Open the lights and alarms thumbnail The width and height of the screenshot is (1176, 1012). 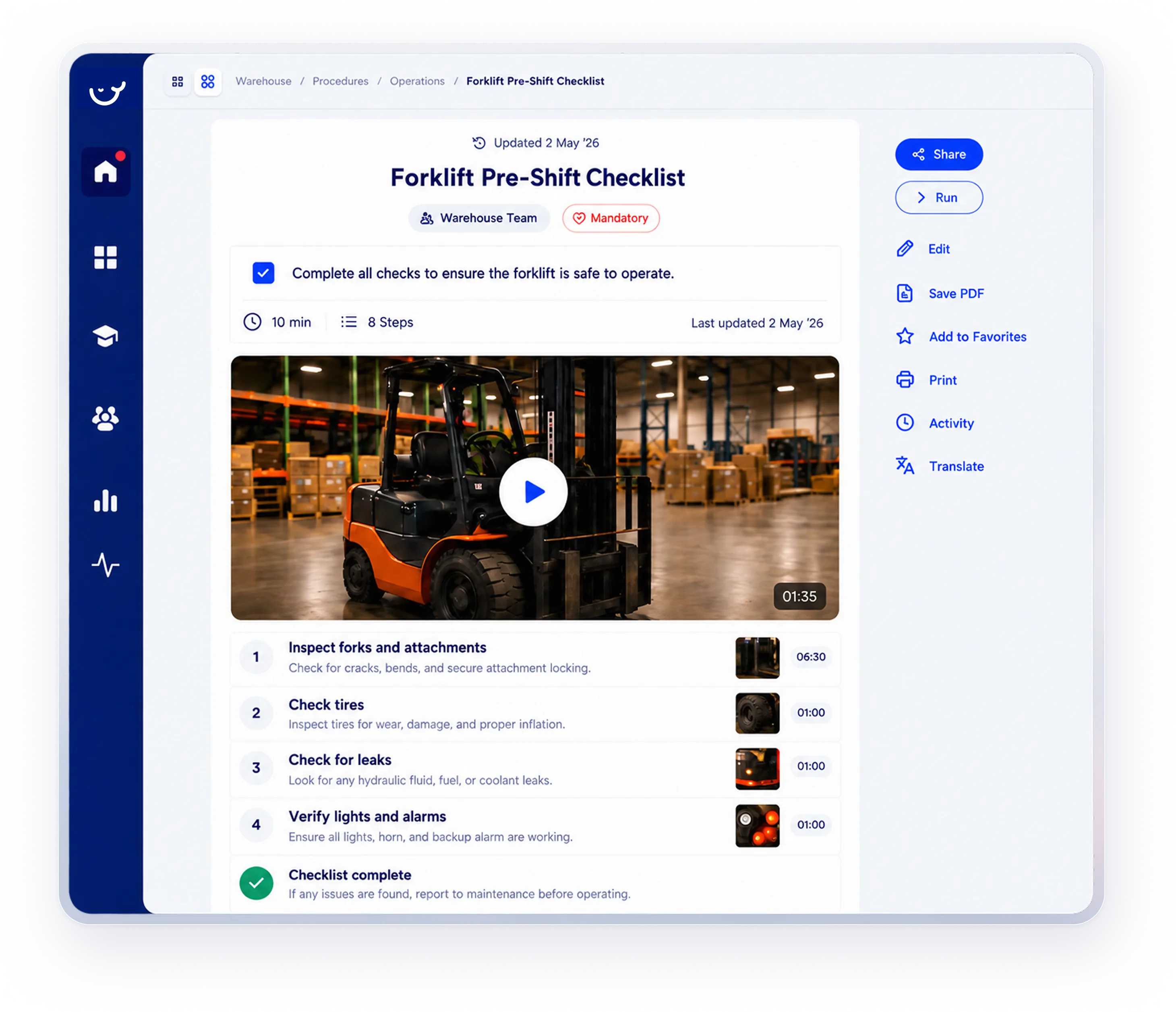click(757, 825)
